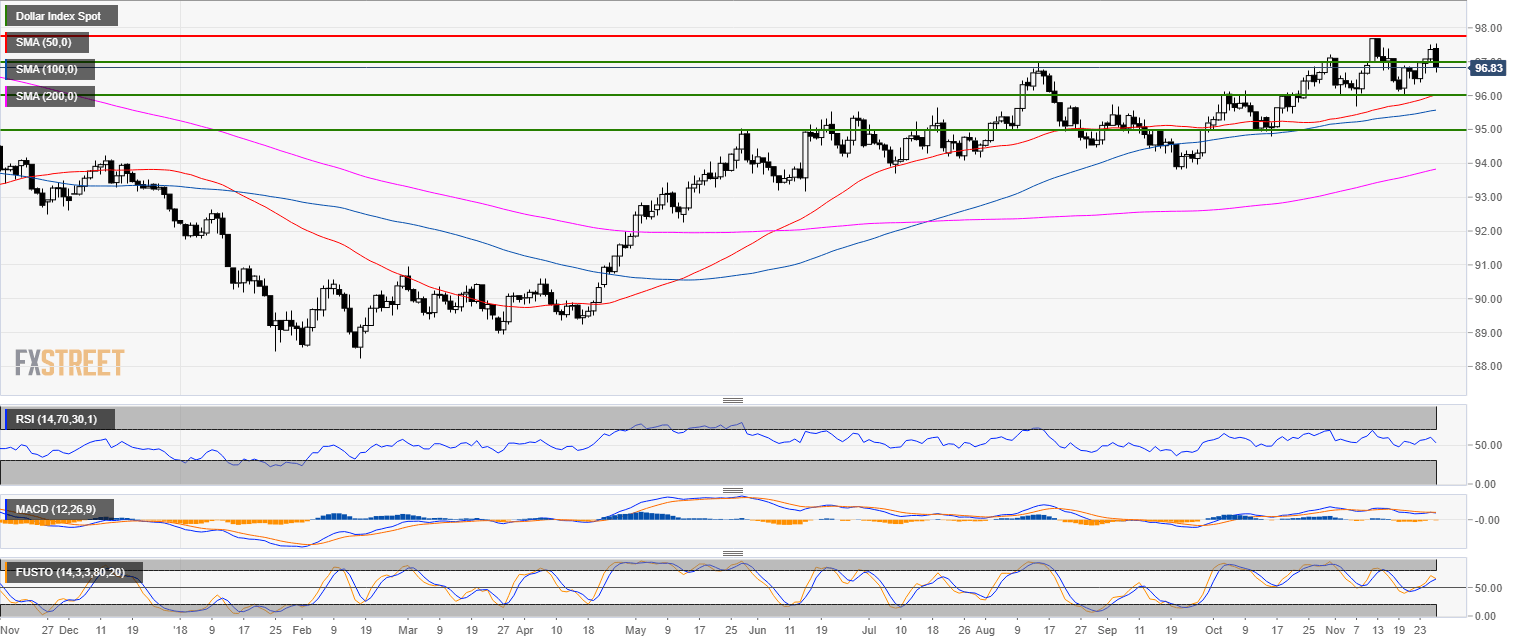Viewport: 1531px width, 643px height.
Task: Click the Oct month marker on the time axis
Action: coord(1213,632)
